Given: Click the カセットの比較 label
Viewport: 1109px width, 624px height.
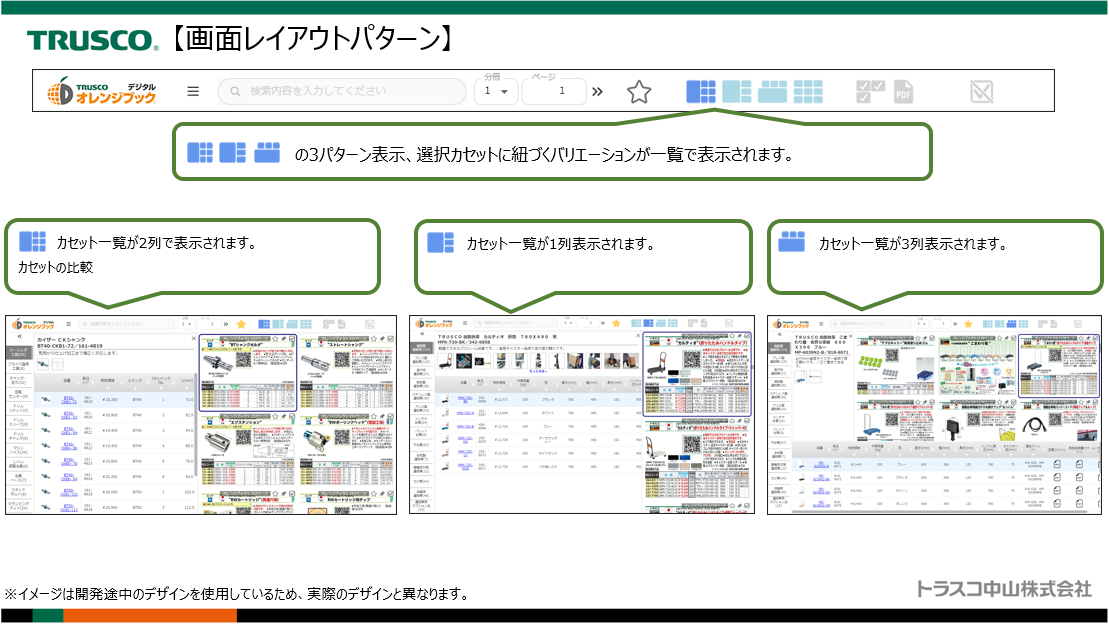Looking at the screenshot, I should pos(55,267).
